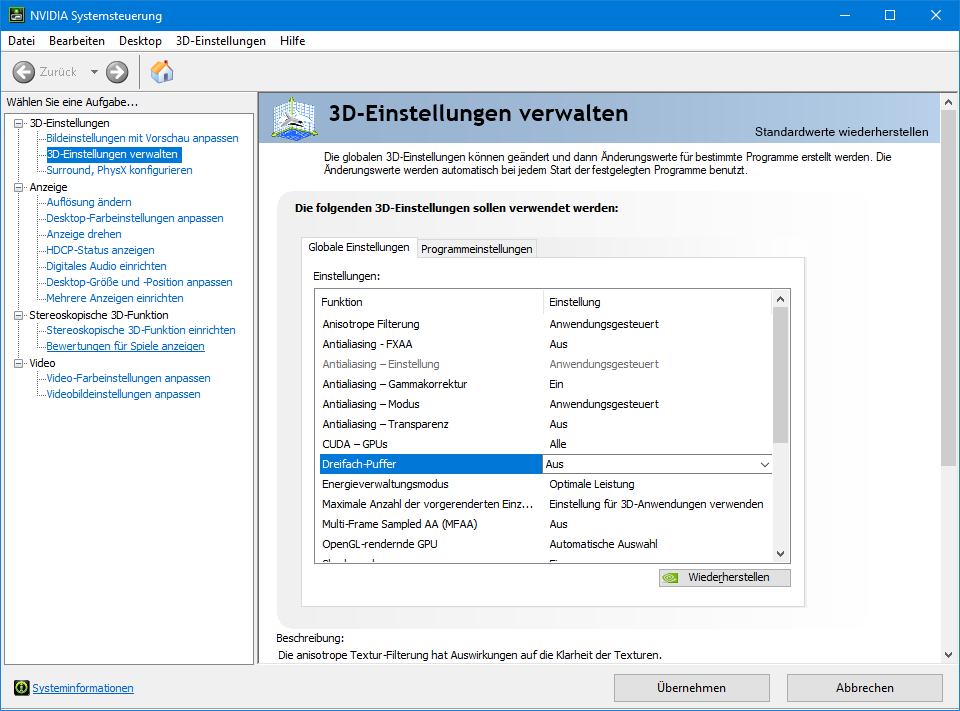Select the Antialiasing - FXAA row

[x=546, y=344]
